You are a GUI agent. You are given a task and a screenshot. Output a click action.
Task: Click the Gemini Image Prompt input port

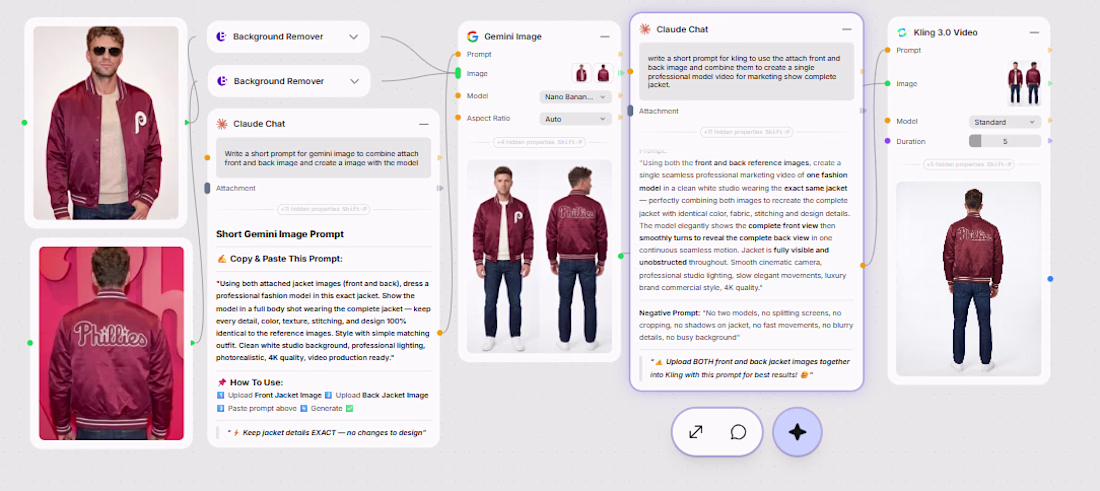[x=458, y=54]
